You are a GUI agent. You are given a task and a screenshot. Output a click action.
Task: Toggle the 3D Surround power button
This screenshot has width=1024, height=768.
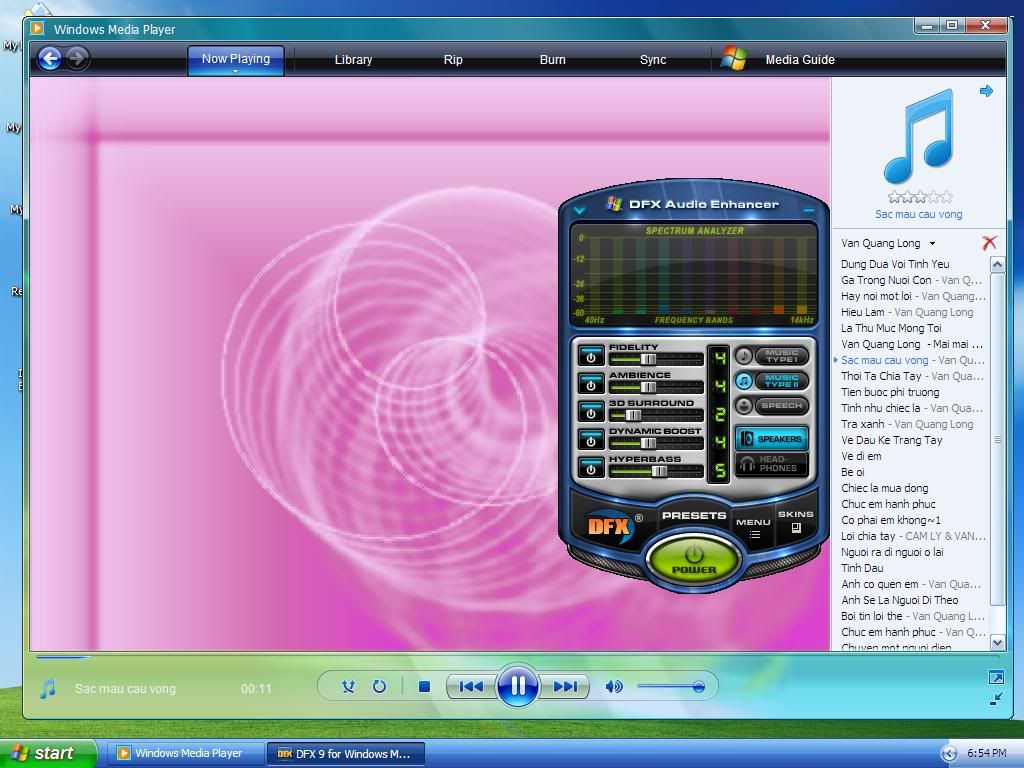pos(591,412)
